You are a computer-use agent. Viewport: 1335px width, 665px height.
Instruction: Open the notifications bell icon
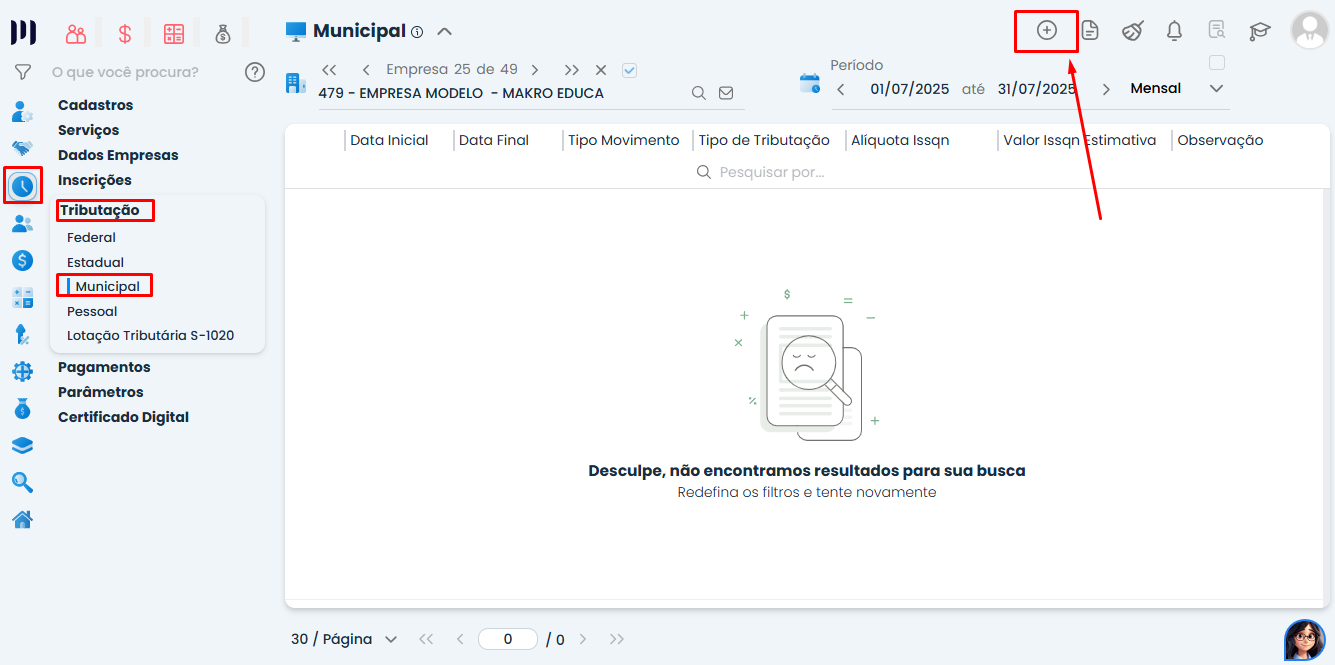pos(1174,31)
